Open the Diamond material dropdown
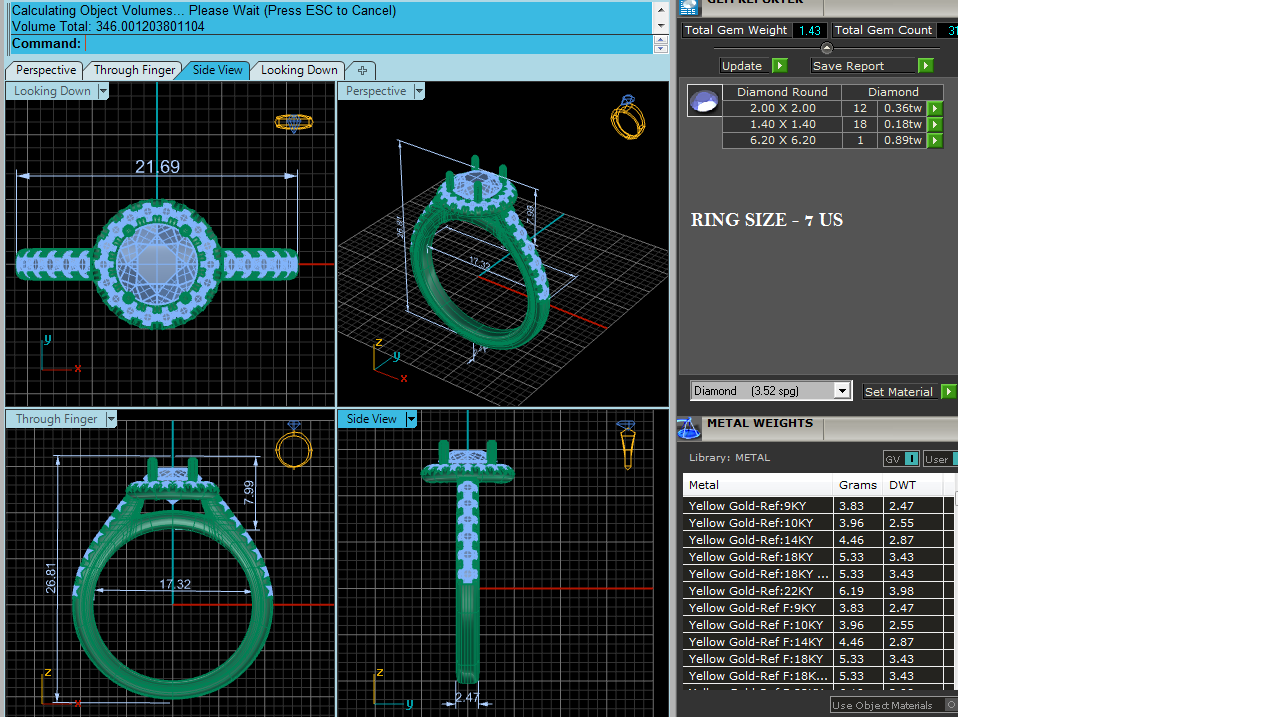This screenshot has height=717, width=1274. [x=842, y=391]
